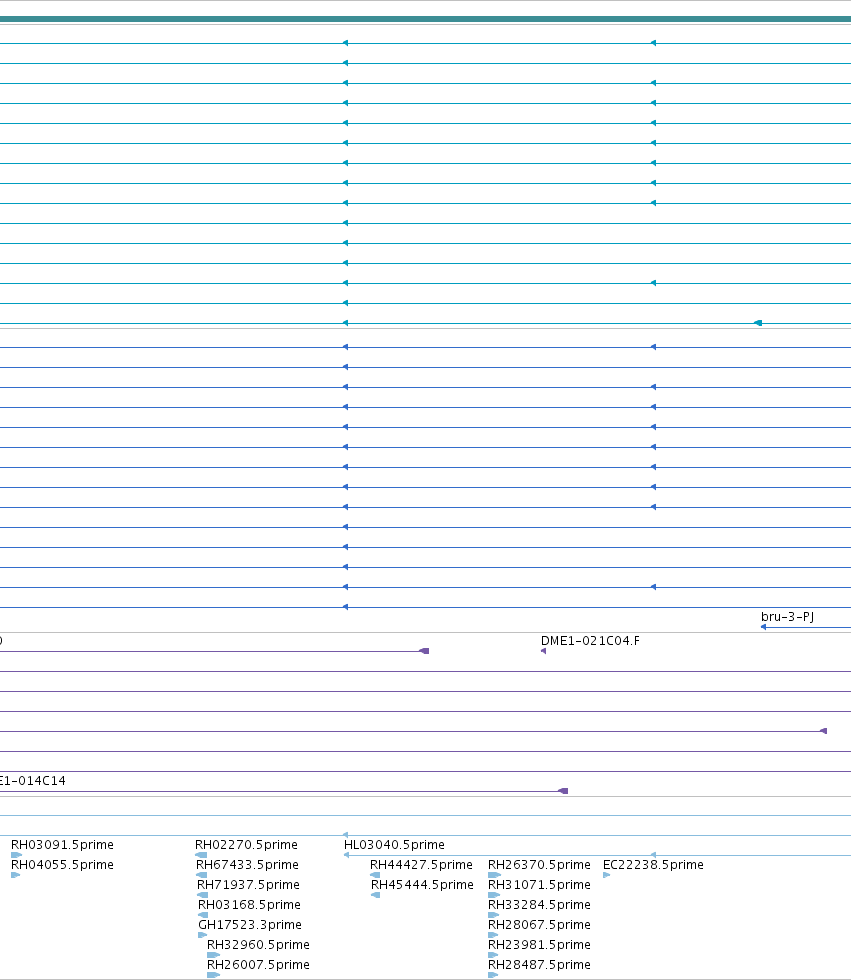851x980 pixels.
Task: Click the RH67433.5prime label
Action: point(247,864)
